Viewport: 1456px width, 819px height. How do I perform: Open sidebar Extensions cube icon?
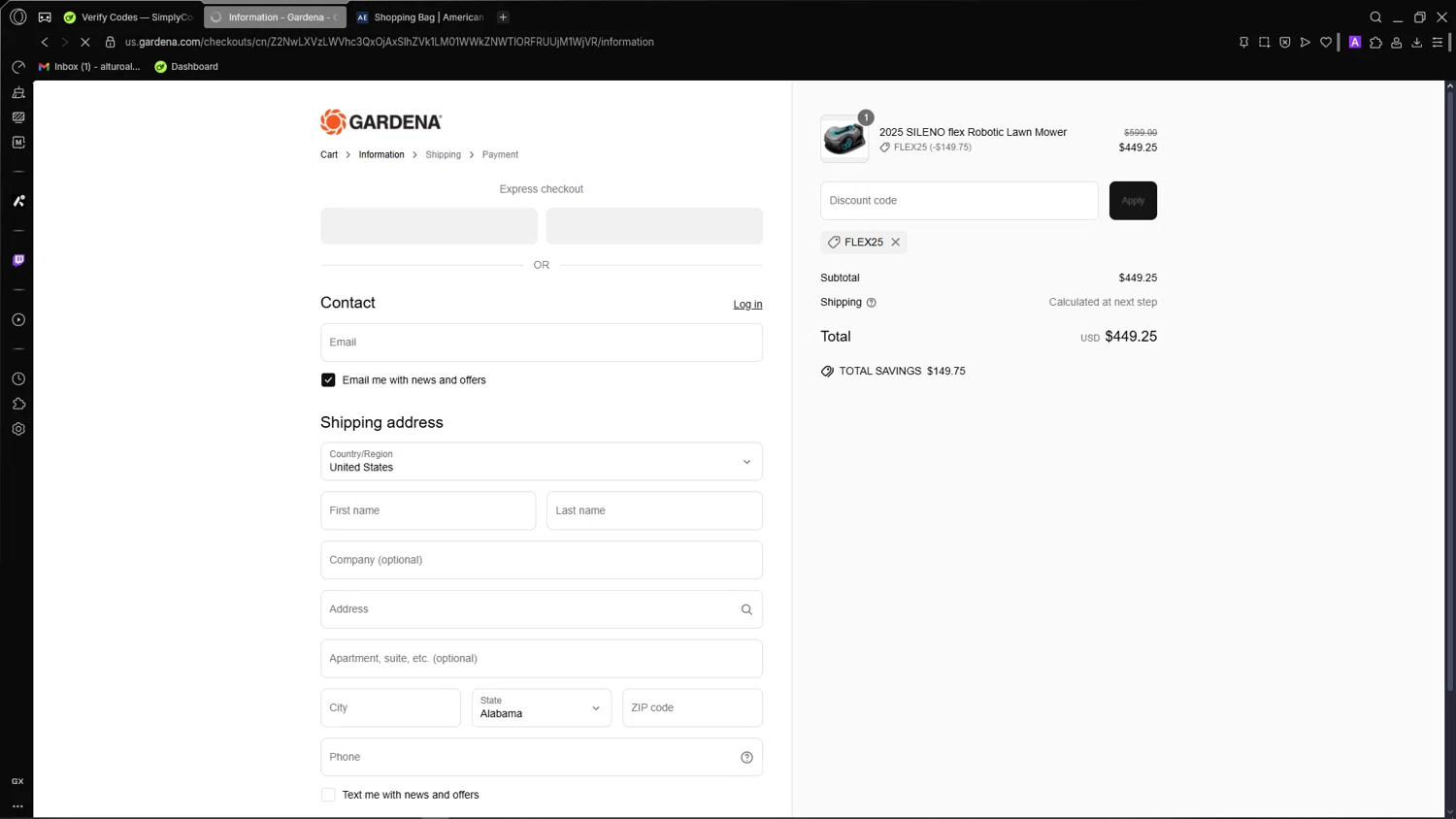18,404
